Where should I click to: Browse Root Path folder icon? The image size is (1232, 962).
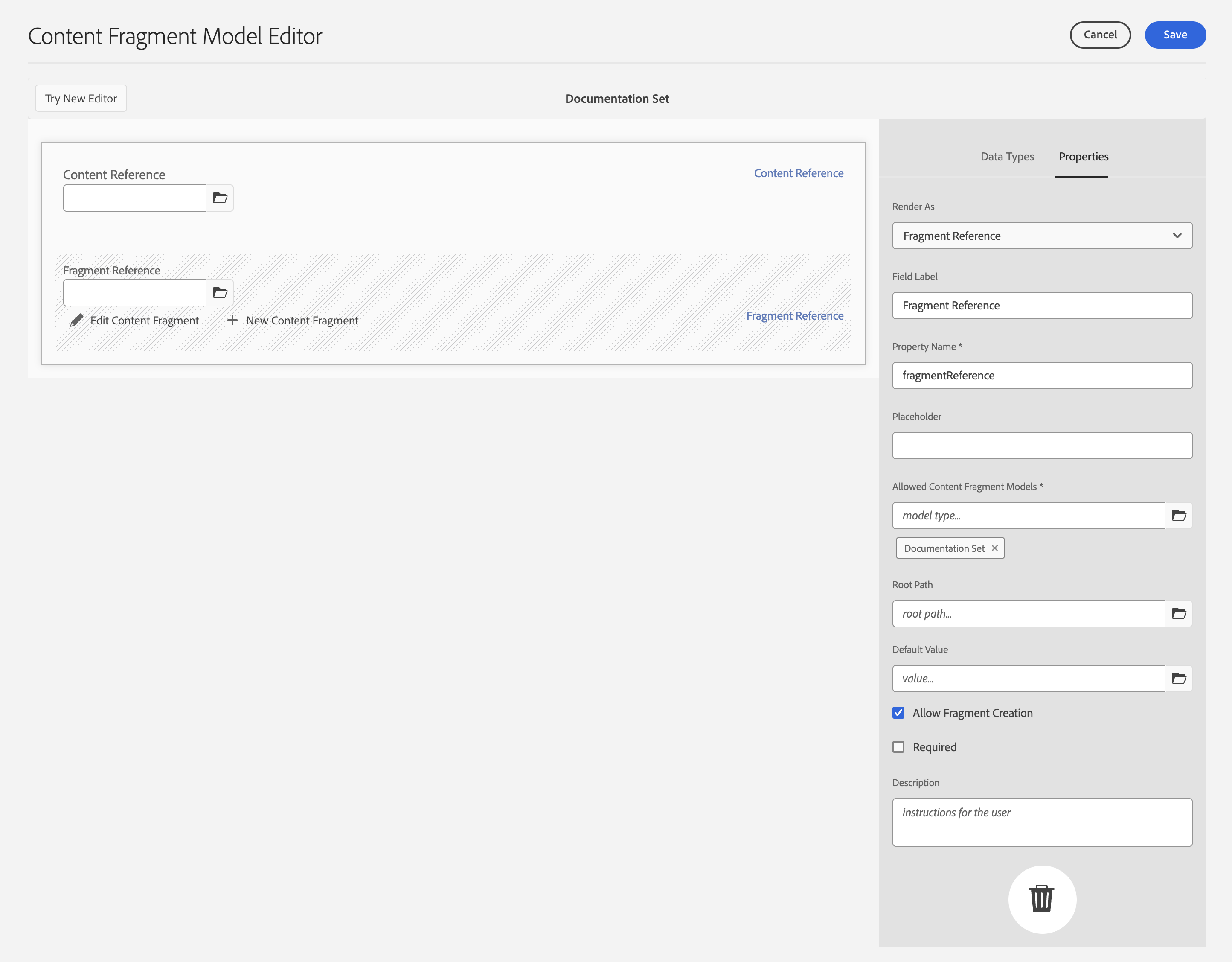[x=1179, y=613]
